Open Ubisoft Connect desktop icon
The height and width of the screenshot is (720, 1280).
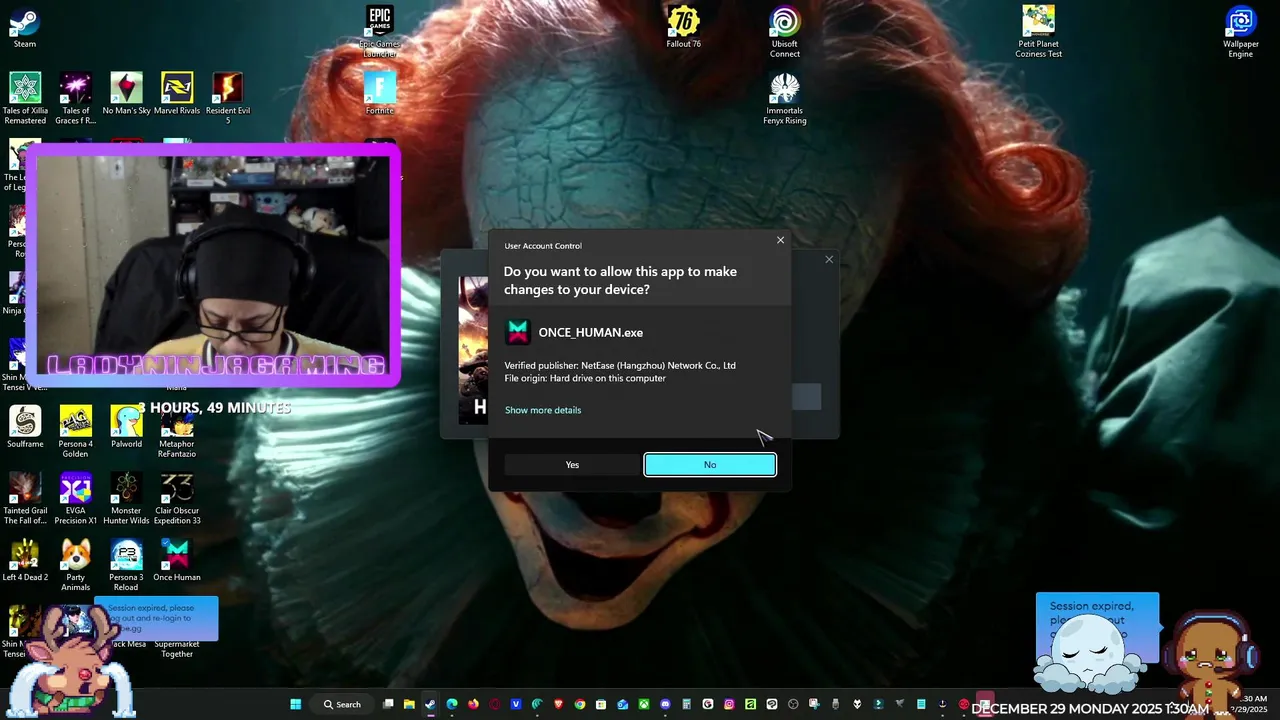785,32
